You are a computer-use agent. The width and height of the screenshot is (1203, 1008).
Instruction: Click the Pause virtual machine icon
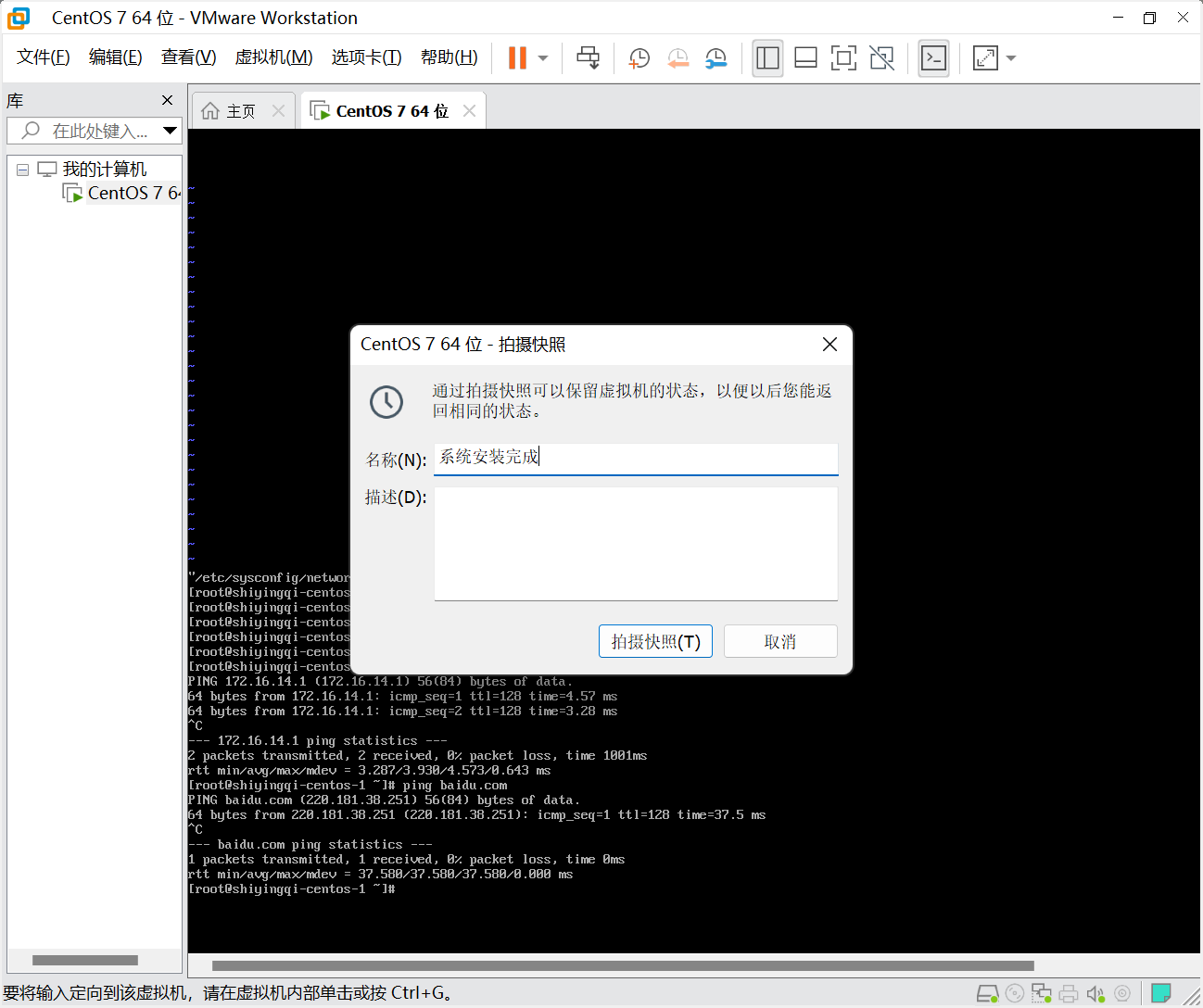tap(517, 57)
